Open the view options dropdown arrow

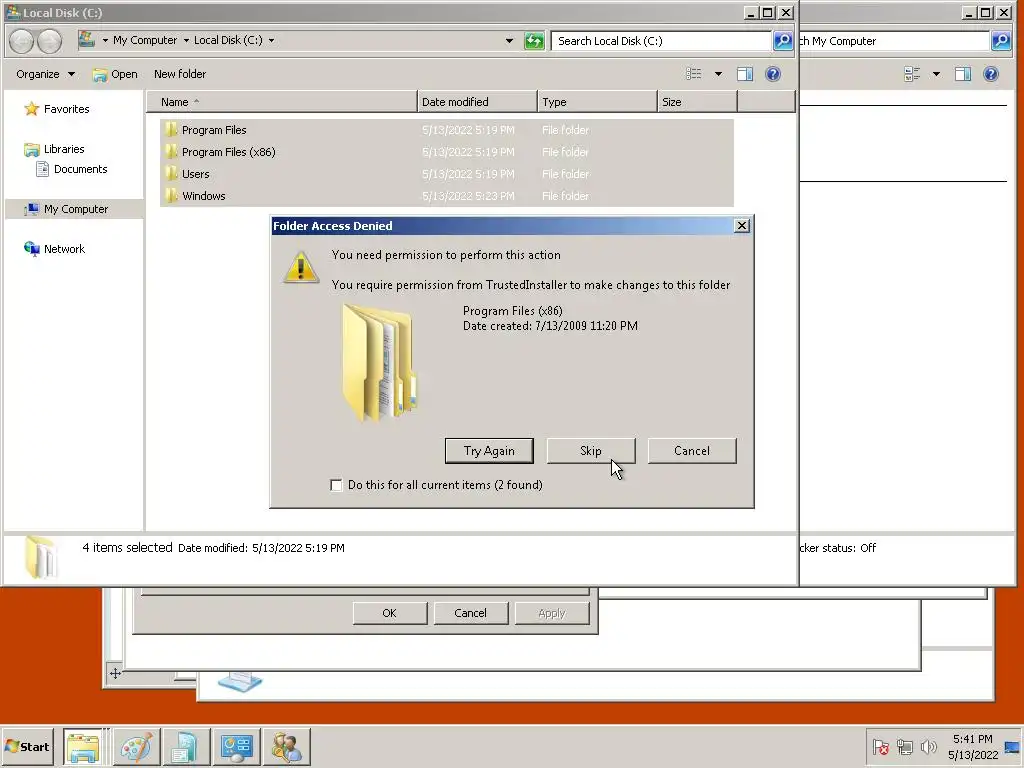pos(718,74)
